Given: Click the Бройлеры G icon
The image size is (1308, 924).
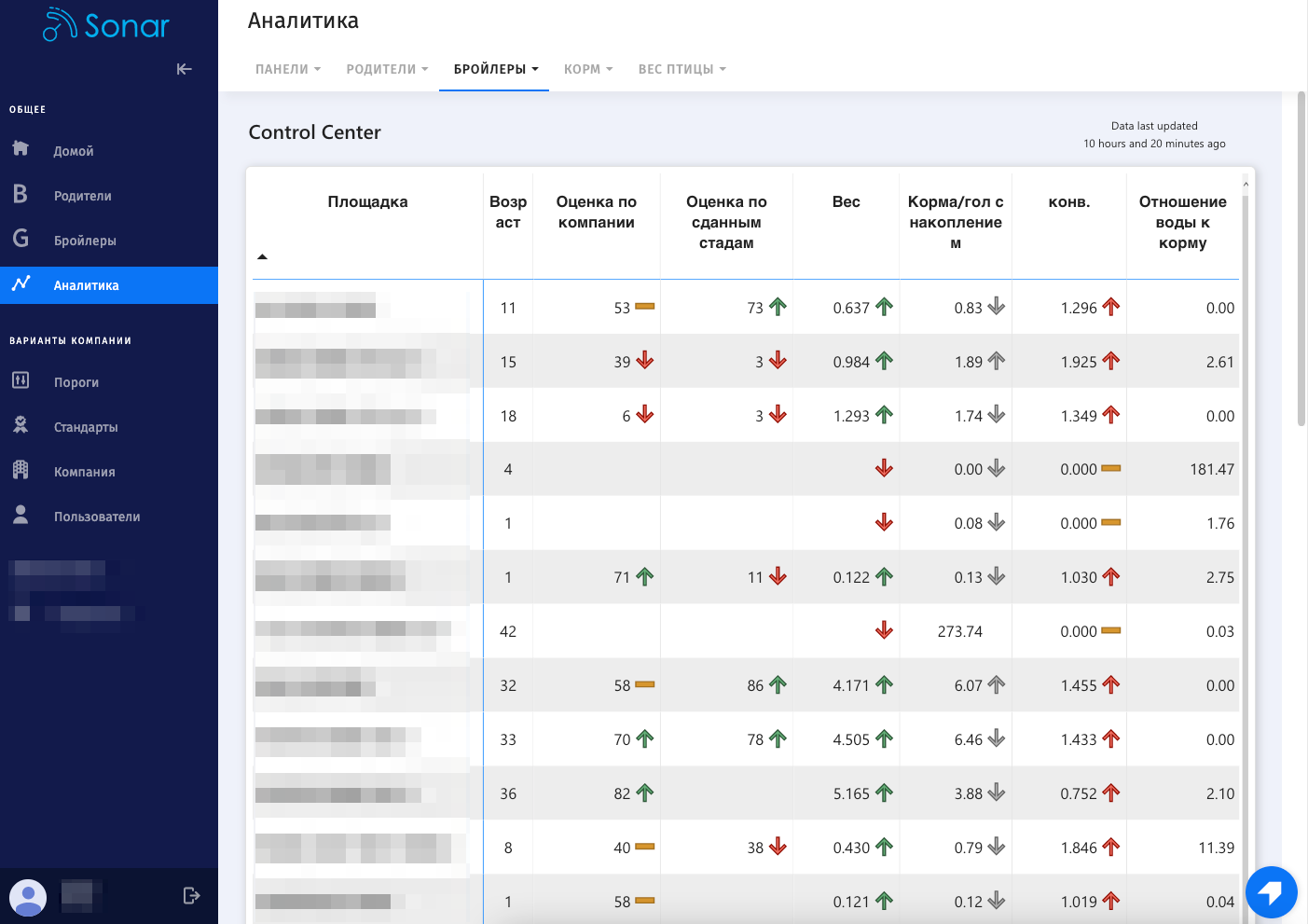Looking at the screenshot, I should [x=21, y=239].
